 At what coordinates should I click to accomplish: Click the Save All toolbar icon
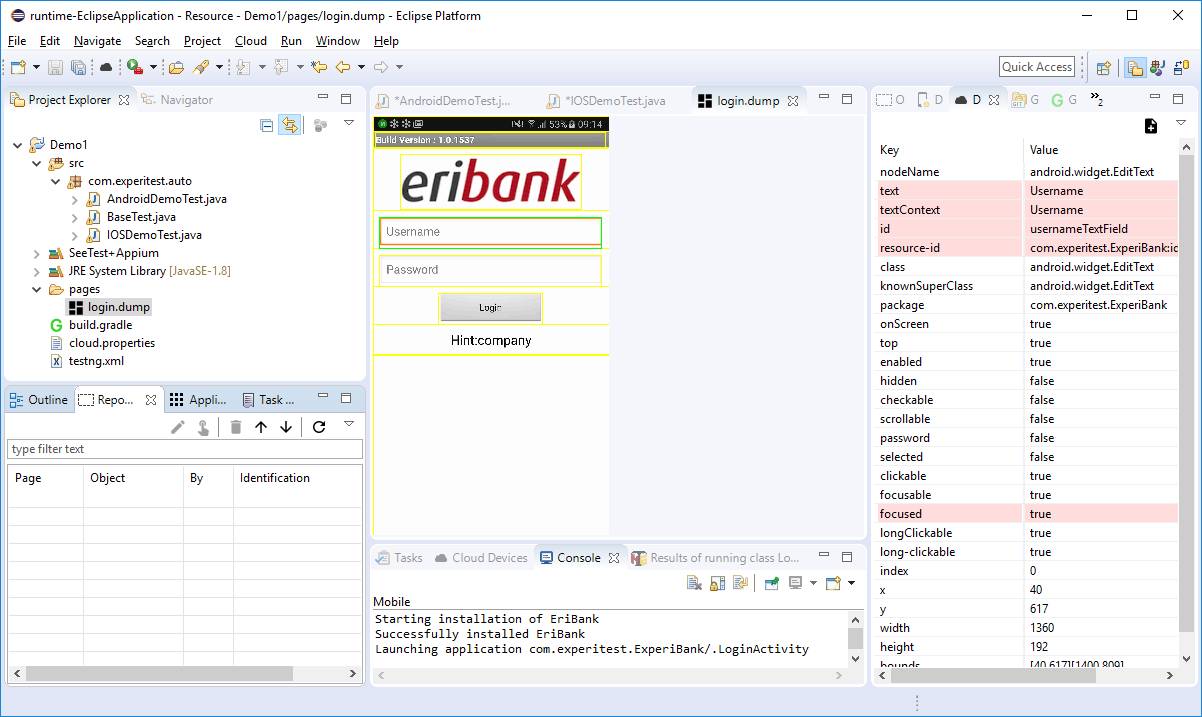tap(78, 67)
